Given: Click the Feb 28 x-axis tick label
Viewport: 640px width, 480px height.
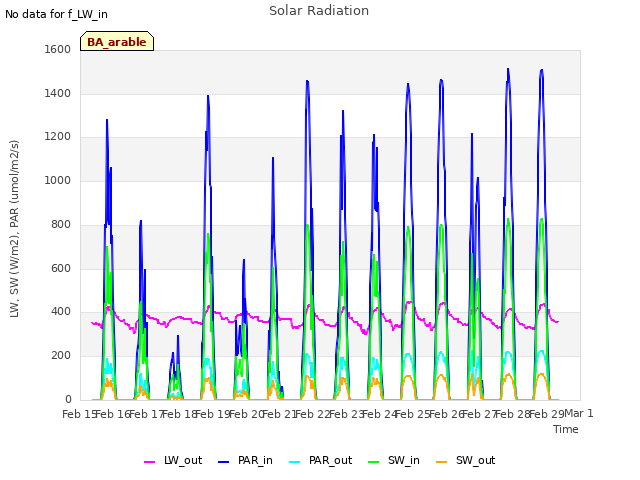Looking at the screenshot, I should pos(513,414).
